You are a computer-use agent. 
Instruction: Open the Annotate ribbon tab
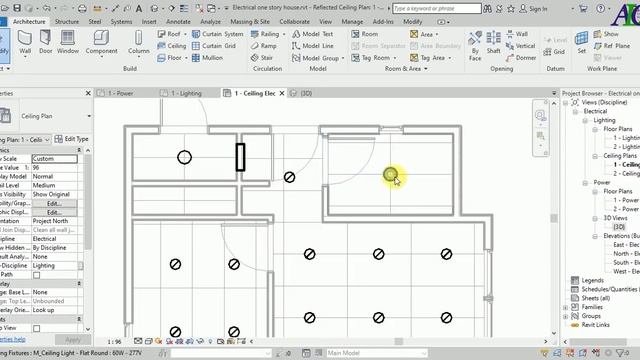[178, 22]
